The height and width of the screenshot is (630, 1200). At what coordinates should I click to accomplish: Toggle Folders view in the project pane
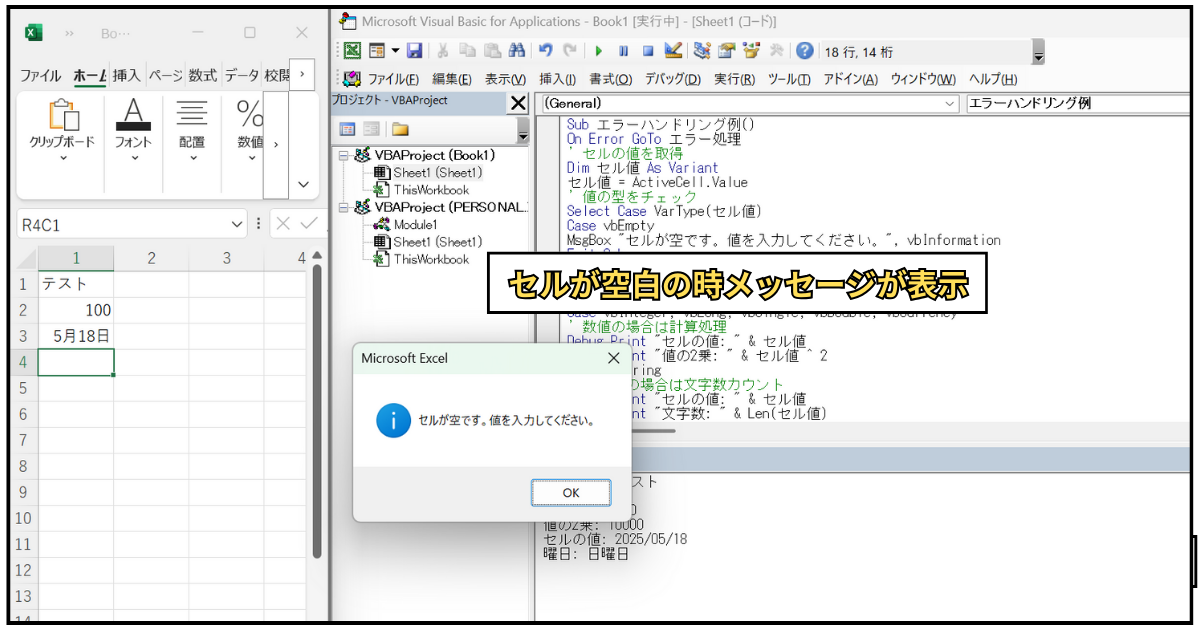[x=400, y=129]
